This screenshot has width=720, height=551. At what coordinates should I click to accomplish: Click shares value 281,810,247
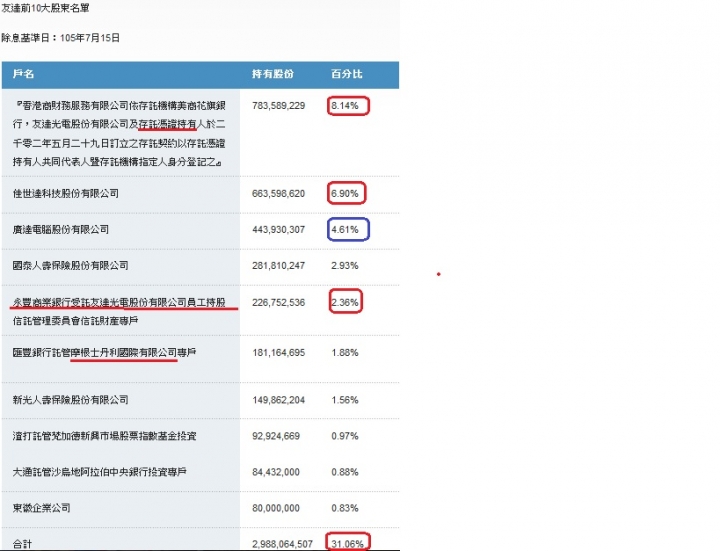(x=278, y=265)
